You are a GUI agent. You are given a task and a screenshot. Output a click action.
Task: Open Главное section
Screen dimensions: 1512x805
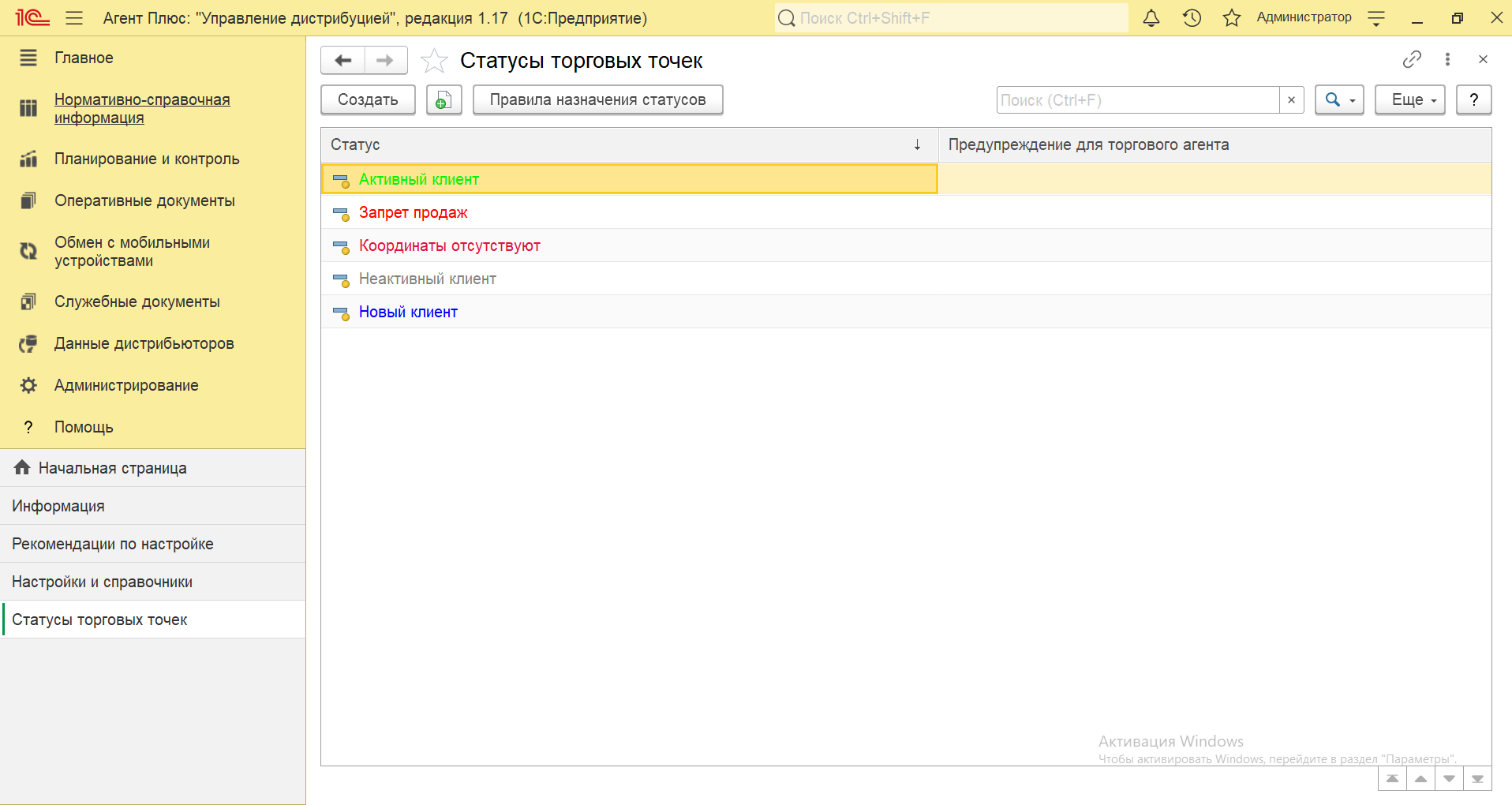coord(152,58)
